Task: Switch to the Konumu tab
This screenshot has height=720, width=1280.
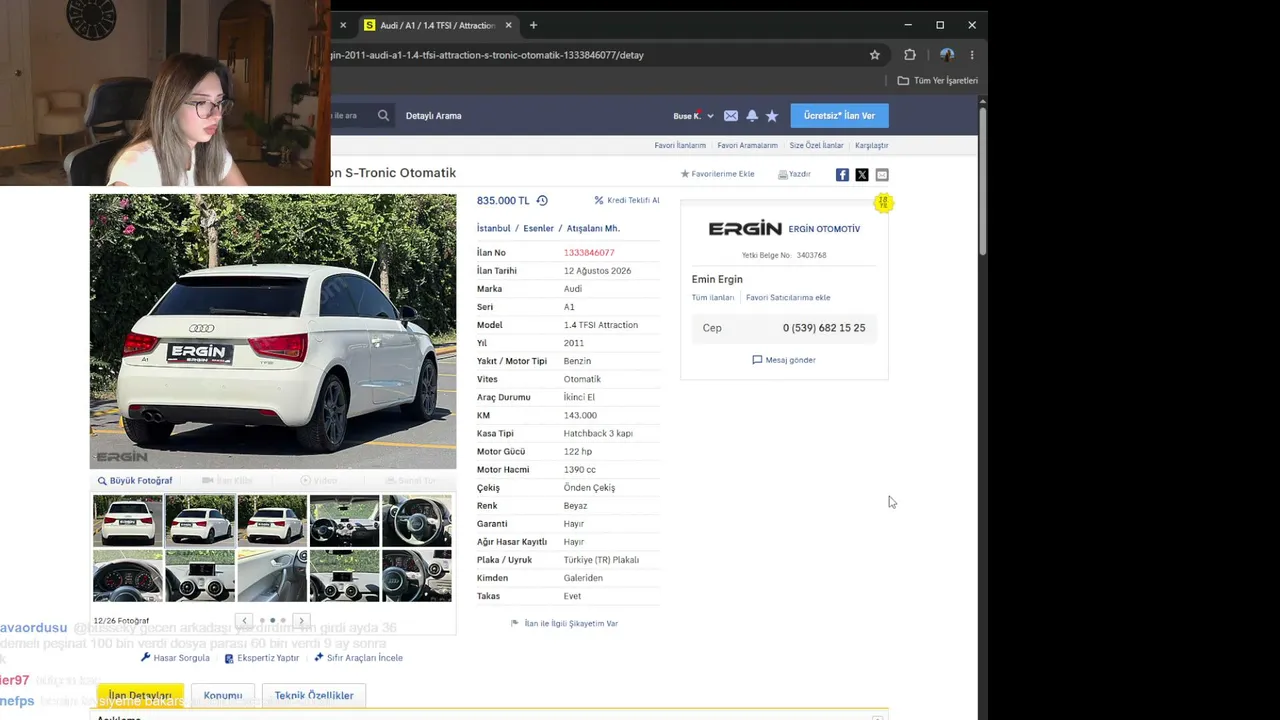Action: 223,695
